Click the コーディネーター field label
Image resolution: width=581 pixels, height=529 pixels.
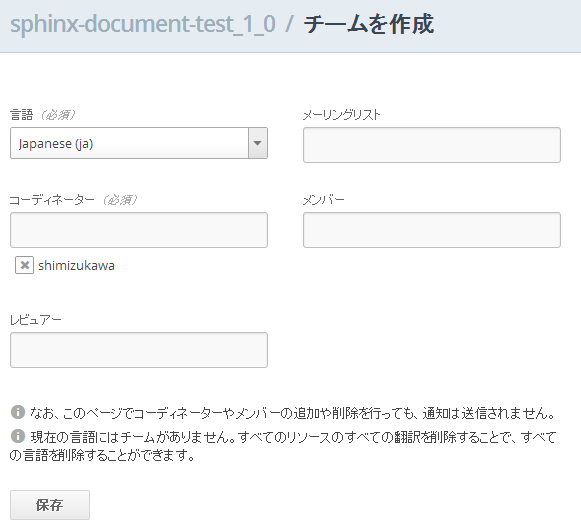(52, 200)
